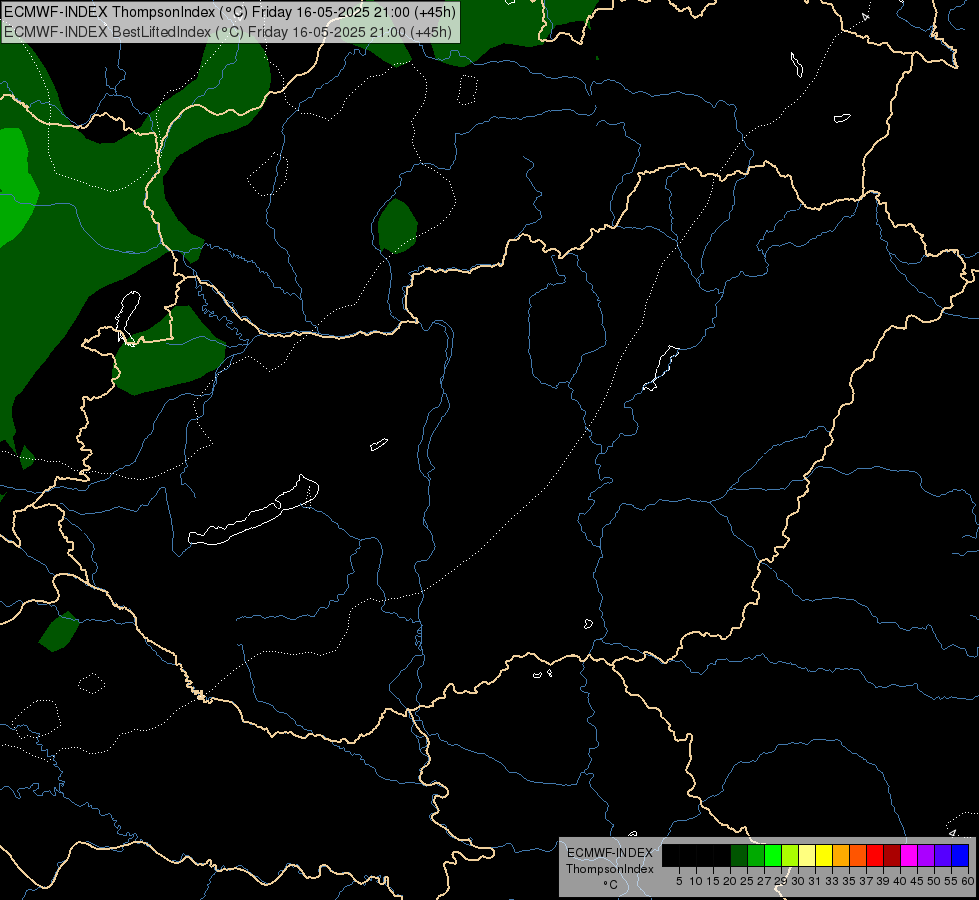Click the ECMWF-INDEX legend title text
Screen dimensions: 979x900
(609, 853)
